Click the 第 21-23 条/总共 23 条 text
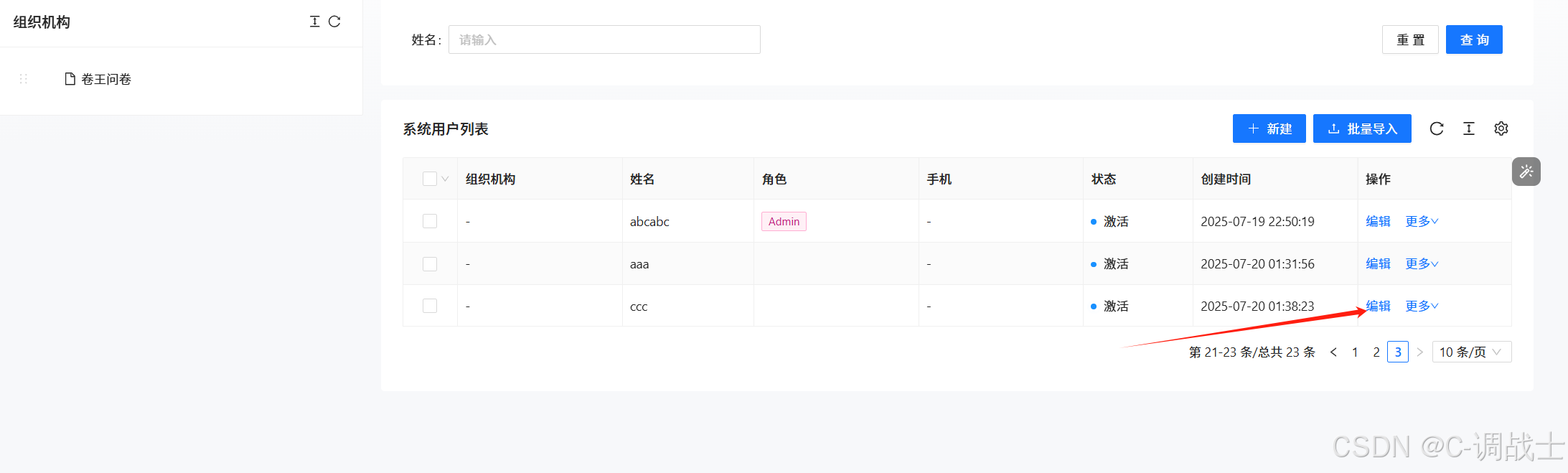The image size is (1568, 473). [1252, 352]
